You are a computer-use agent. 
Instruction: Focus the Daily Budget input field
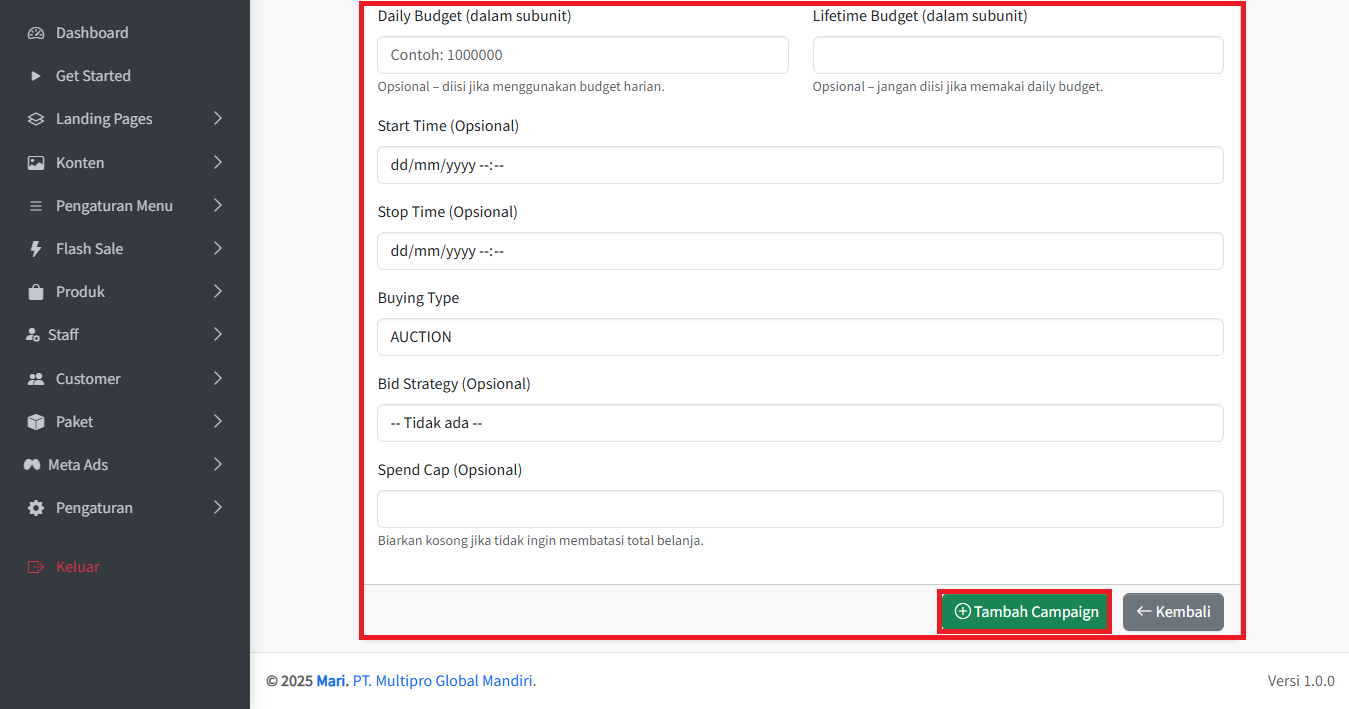[582, 55]
